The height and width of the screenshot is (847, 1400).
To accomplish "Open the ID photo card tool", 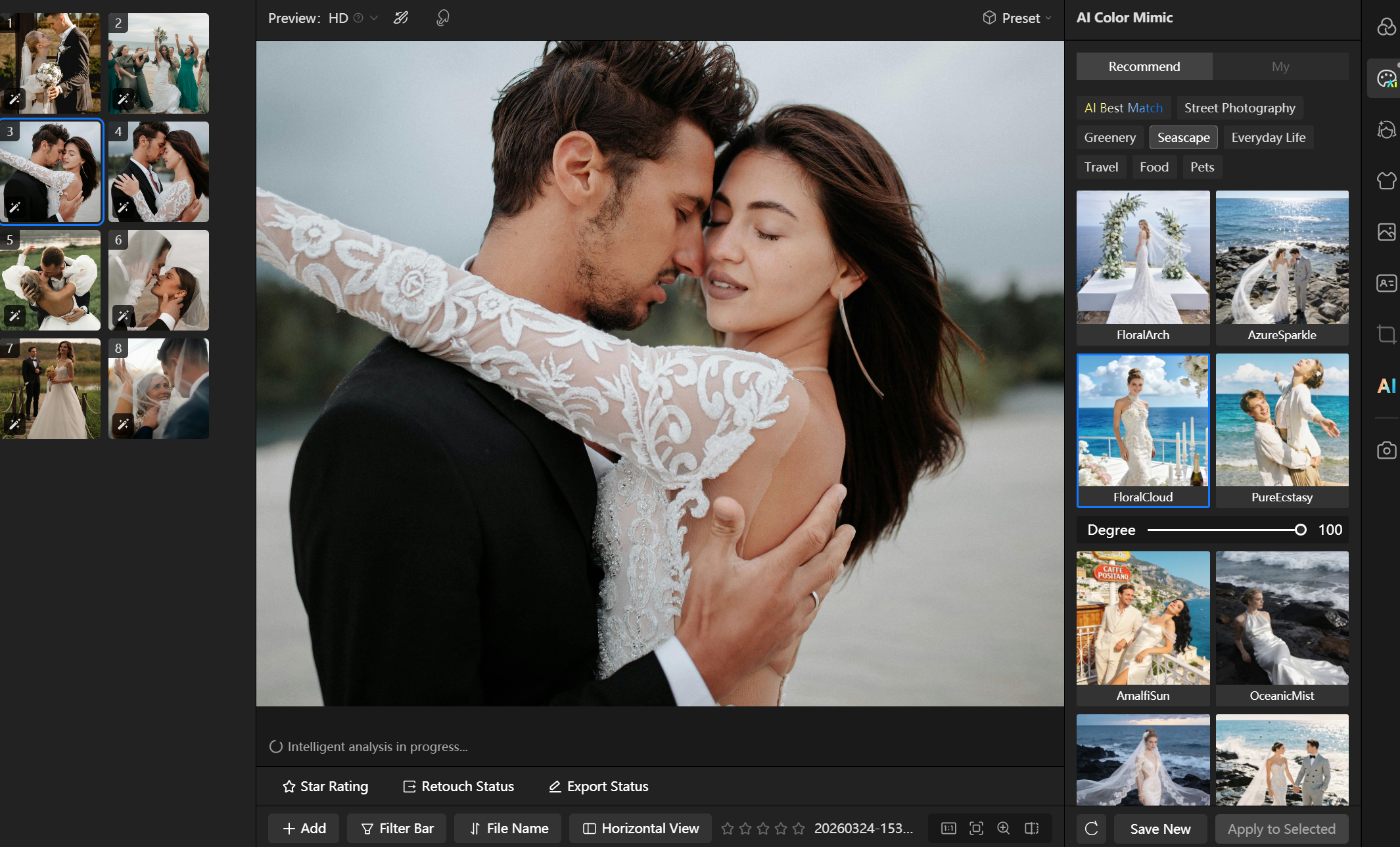I will click(x=1386, y=283).
